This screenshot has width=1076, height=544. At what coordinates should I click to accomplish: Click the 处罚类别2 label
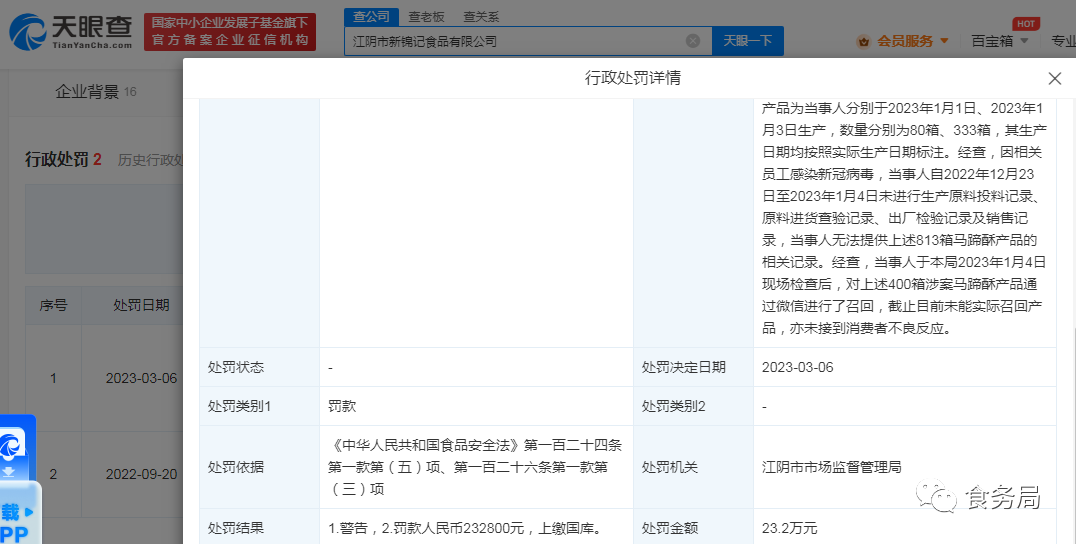[x=673, y=406]
